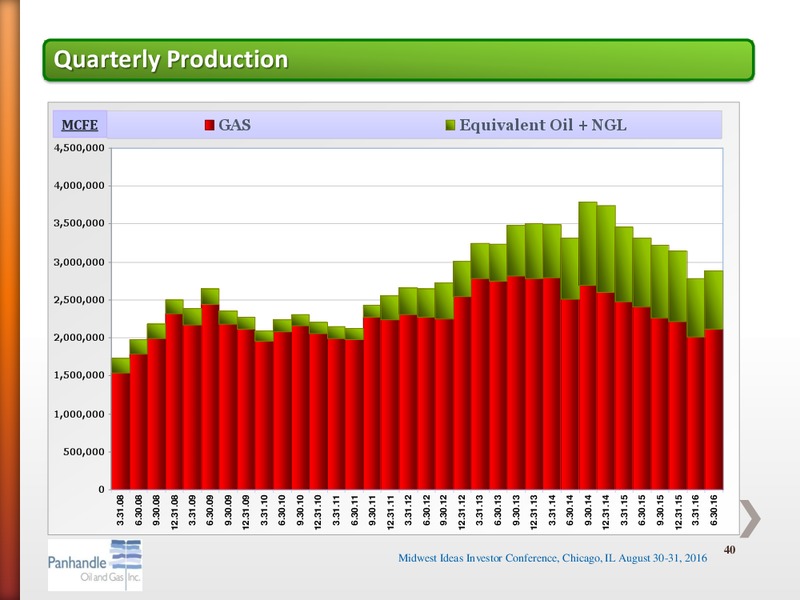Click the 500,000 y-axis label
Image resolution: width=800 pixels, height=600 pixels.
(x=84, y=452)
